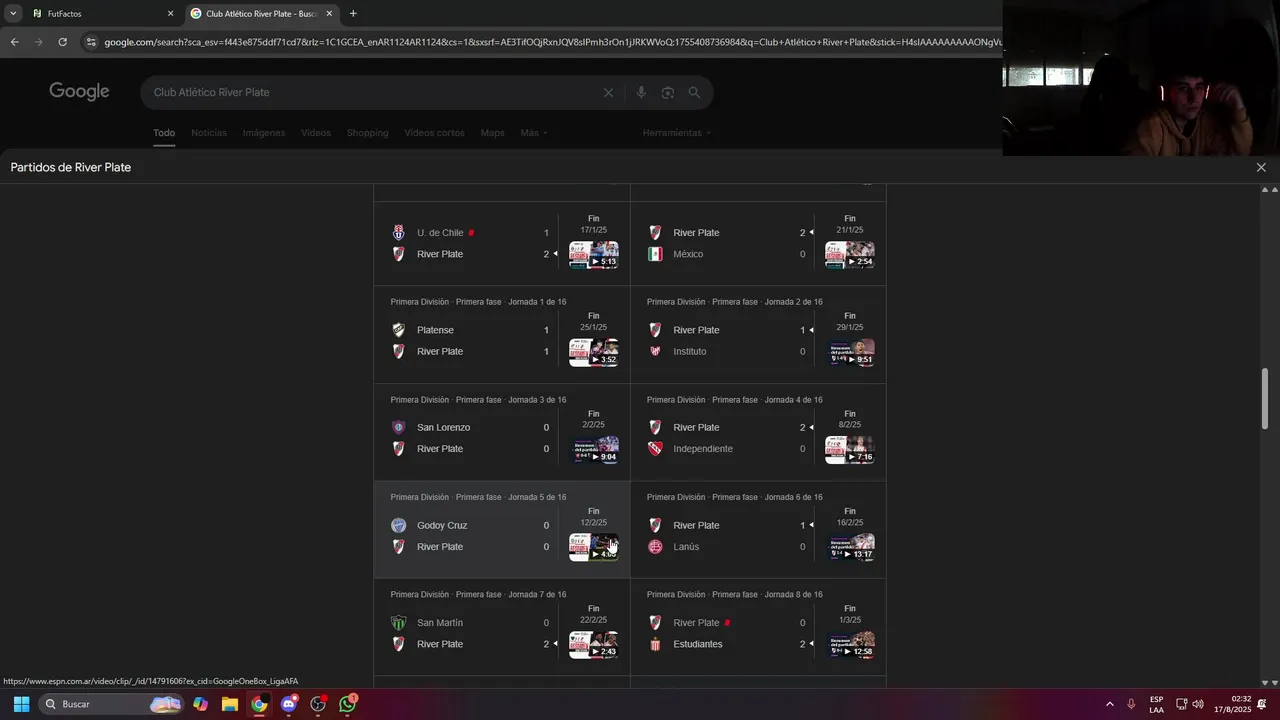Show hidden system tray icons
The image size is (1280, 720).
pos(1109,704)
